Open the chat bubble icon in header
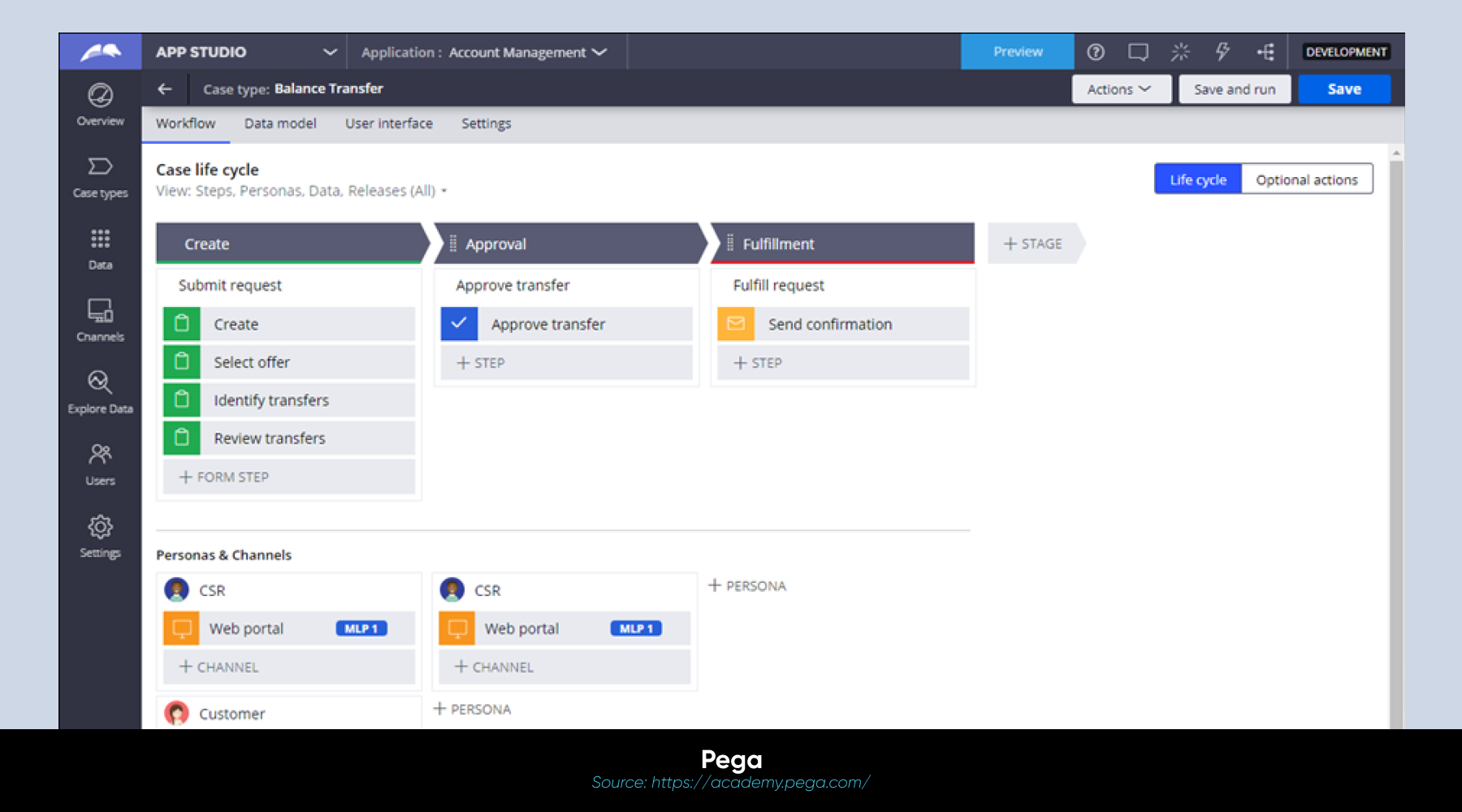Viewport: 1462px width, 812px height. click(1138, 52)
